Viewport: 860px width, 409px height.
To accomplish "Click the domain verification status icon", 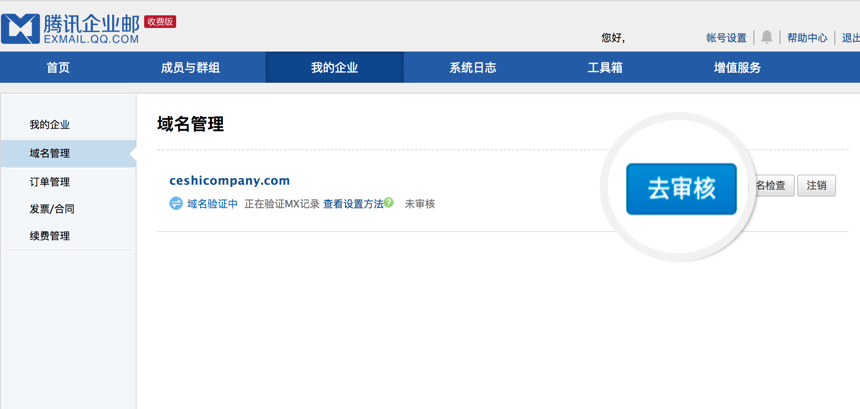I will click(176, 203).
